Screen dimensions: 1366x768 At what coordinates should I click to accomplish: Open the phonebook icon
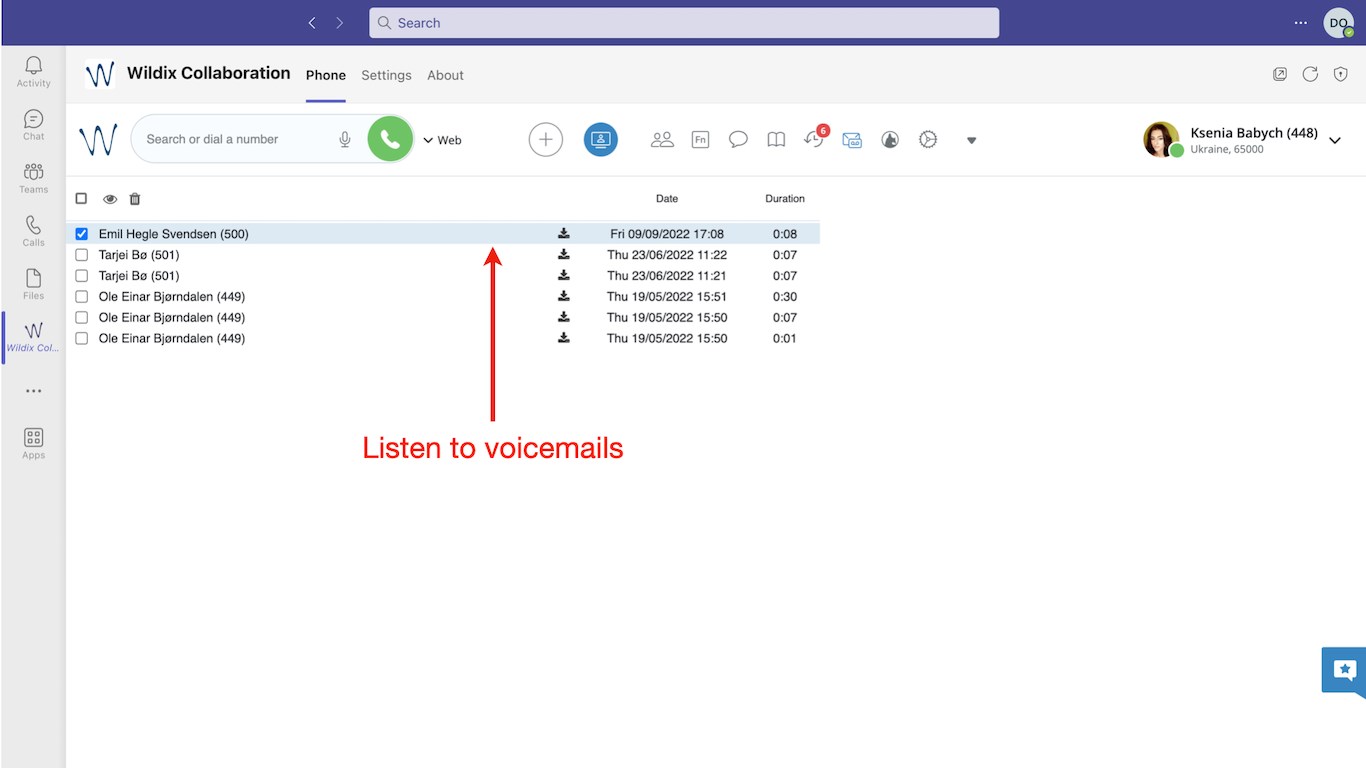(x=776, y=140)
